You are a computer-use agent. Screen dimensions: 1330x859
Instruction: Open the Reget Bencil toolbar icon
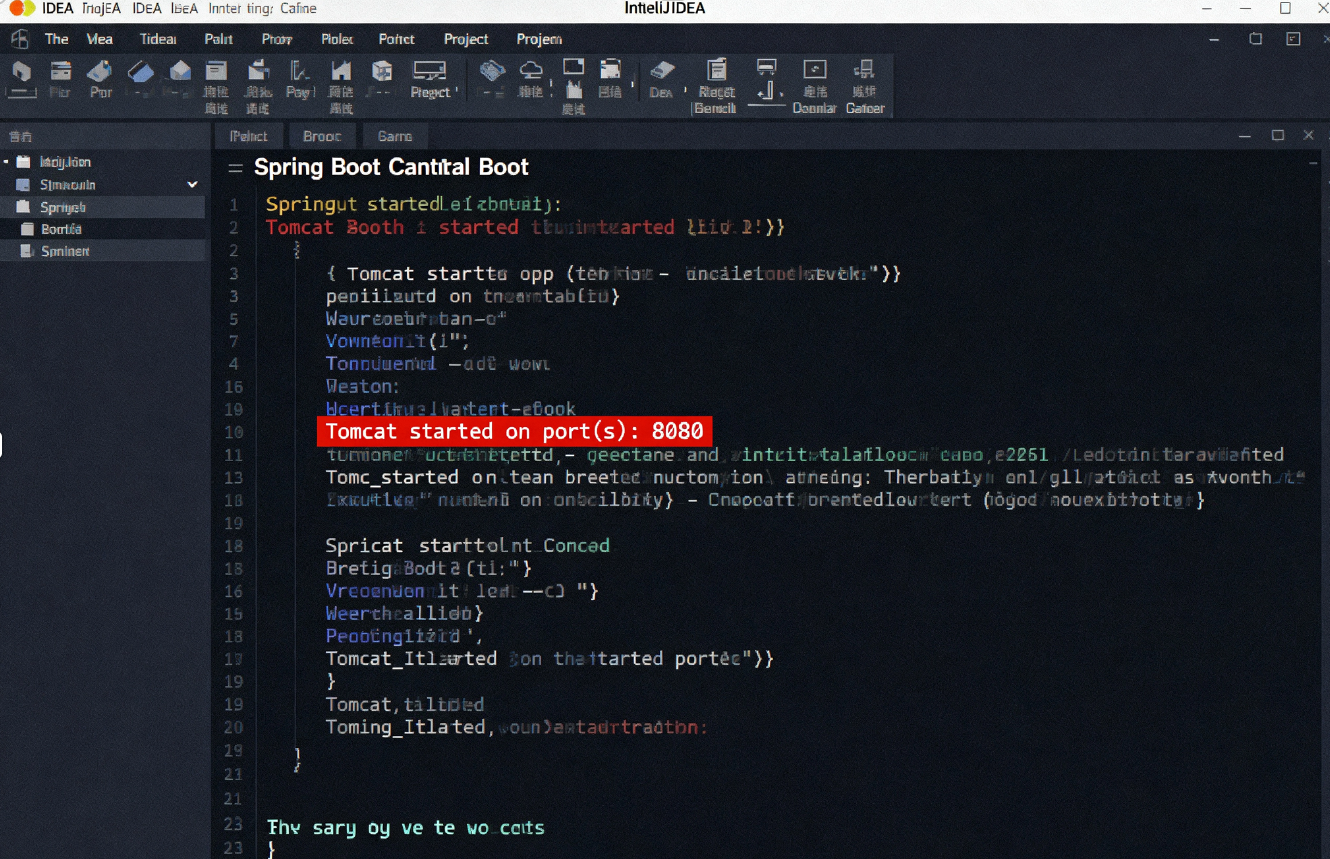(716, 73)
